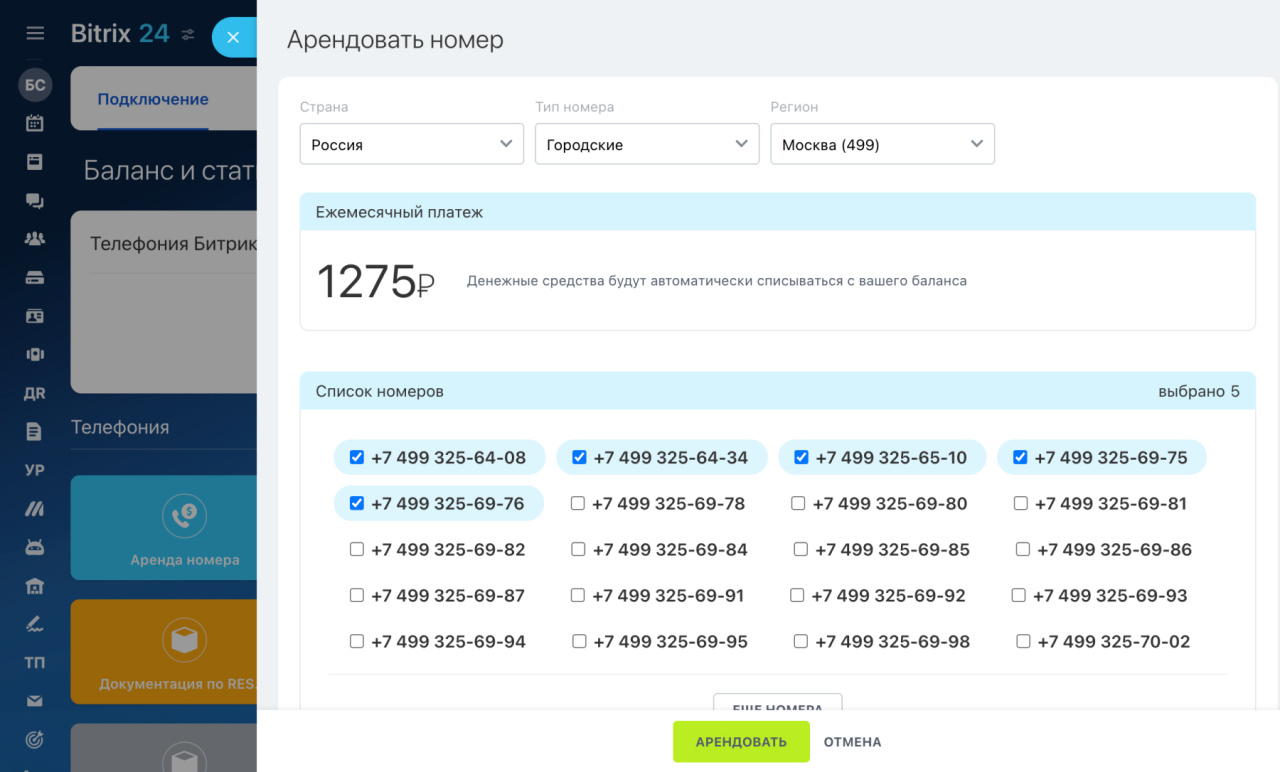The width and height of the screenshot is (1280, 772).
Task: Open the chat bubbles icon in sidebar
Action: click(35, 201)
